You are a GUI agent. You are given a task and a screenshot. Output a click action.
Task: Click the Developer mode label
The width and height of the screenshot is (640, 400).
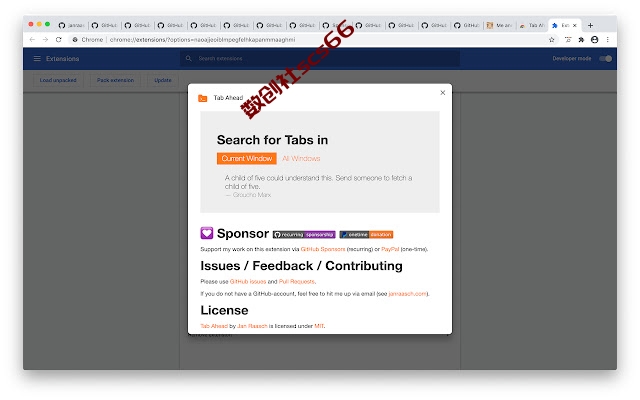click(572, 59)
